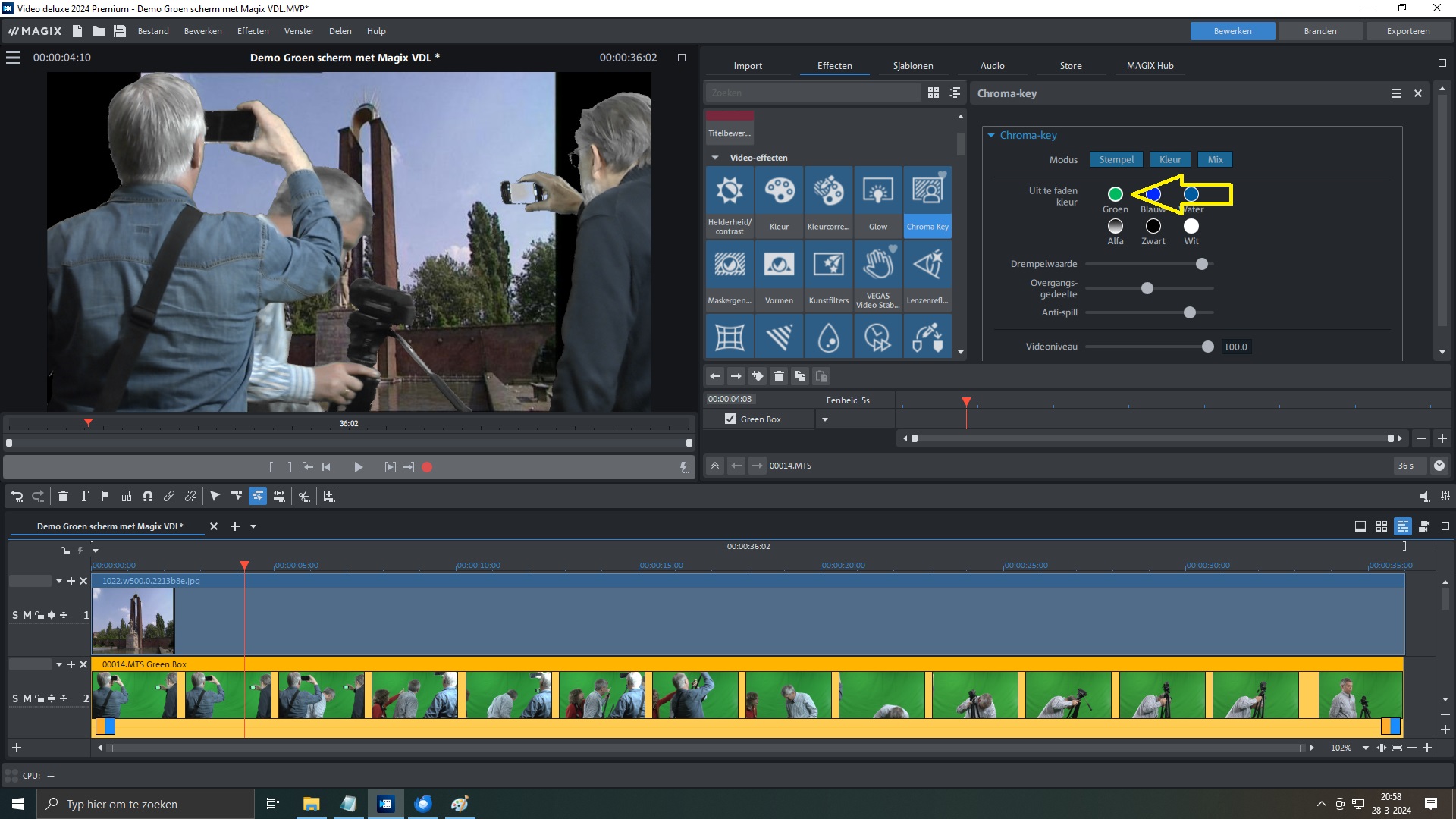Open track 1 header dropdown arrow
The height and width of the screenshot is (819, 1456).
59,581
